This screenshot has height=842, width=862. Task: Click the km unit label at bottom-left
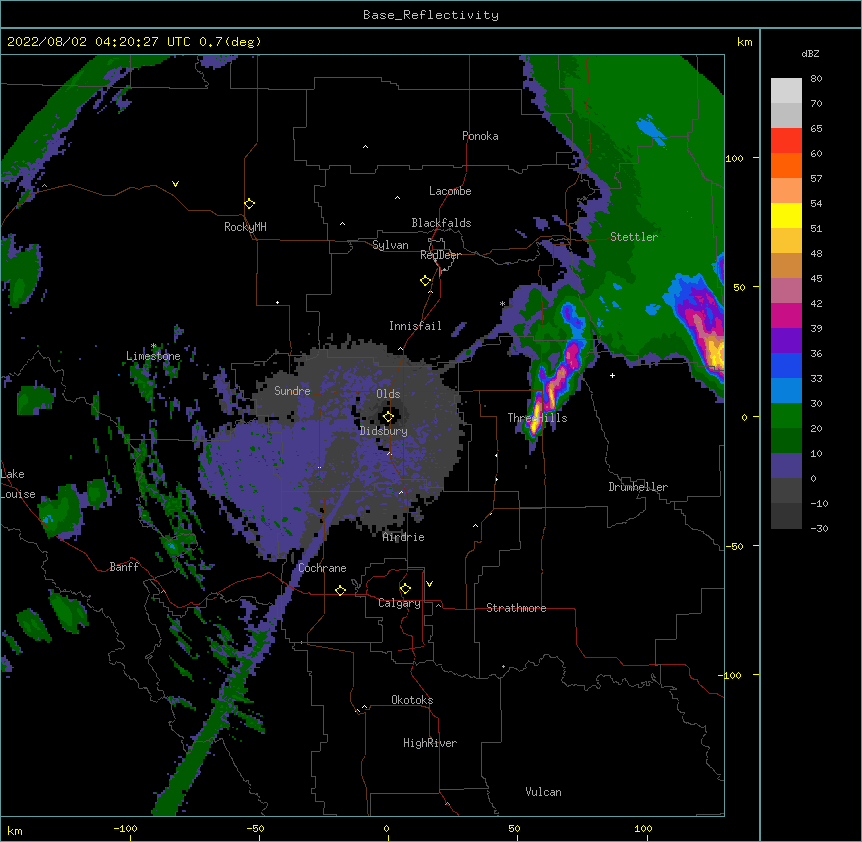point(15,830)
